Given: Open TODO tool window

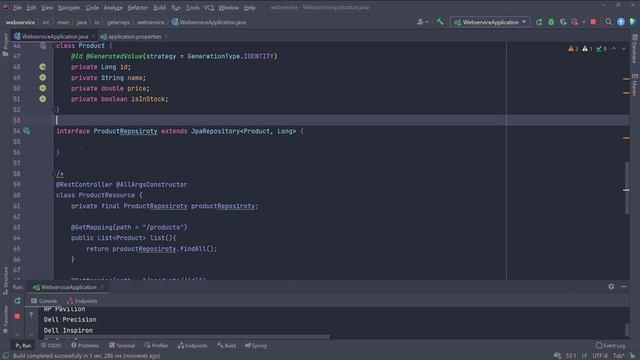Looking at the screenshot, I should 51,345.
